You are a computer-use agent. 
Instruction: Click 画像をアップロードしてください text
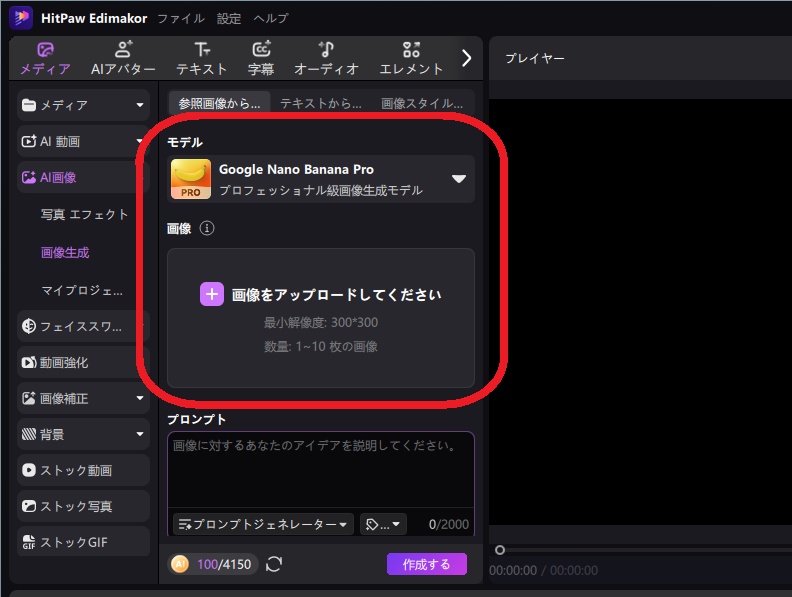(x=336, y=294)
